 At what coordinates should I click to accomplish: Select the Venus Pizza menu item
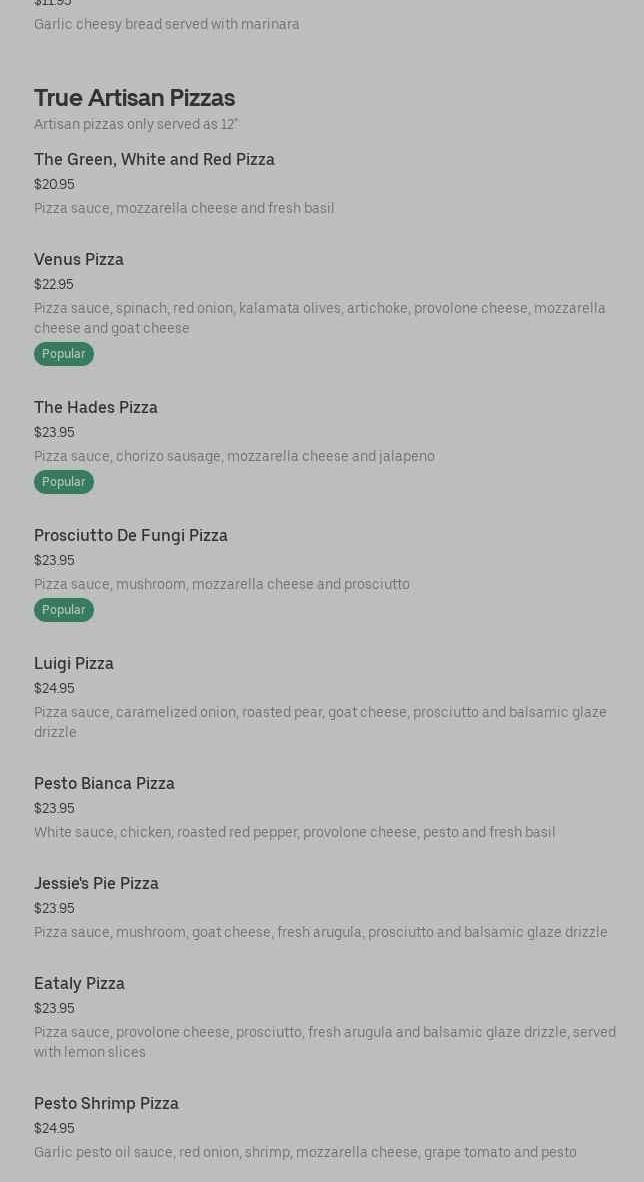click(x=79, y=260)
